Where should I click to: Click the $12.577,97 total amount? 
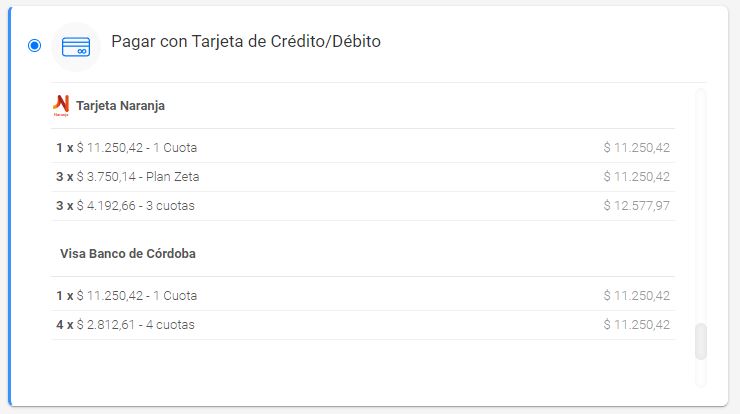[x=637, y=206]
